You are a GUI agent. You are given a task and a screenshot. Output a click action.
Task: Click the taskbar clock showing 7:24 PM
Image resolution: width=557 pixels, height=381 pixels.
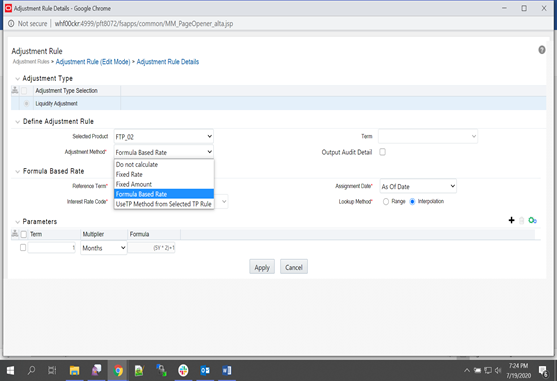coord(519,371)
